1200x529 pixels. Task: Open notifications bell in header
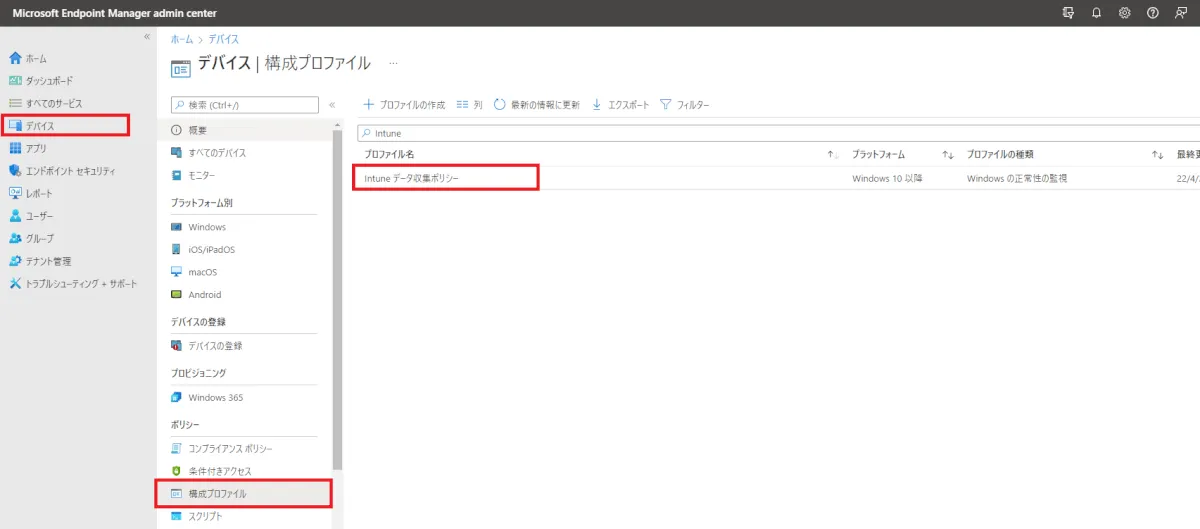(x=1097, y=13)
